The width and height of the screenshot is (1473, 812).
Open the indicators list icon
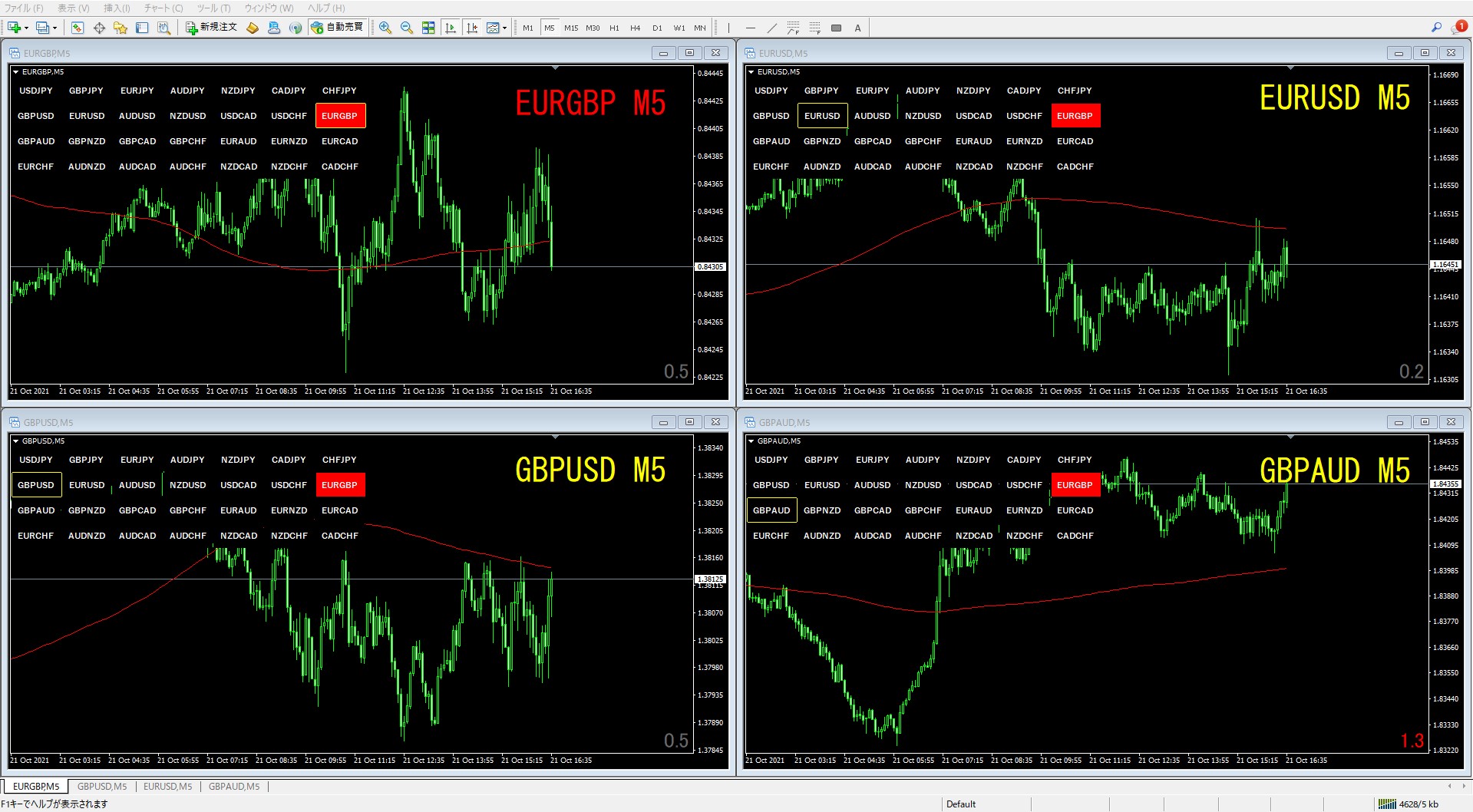pyautogui.click(x=493, y=28)
